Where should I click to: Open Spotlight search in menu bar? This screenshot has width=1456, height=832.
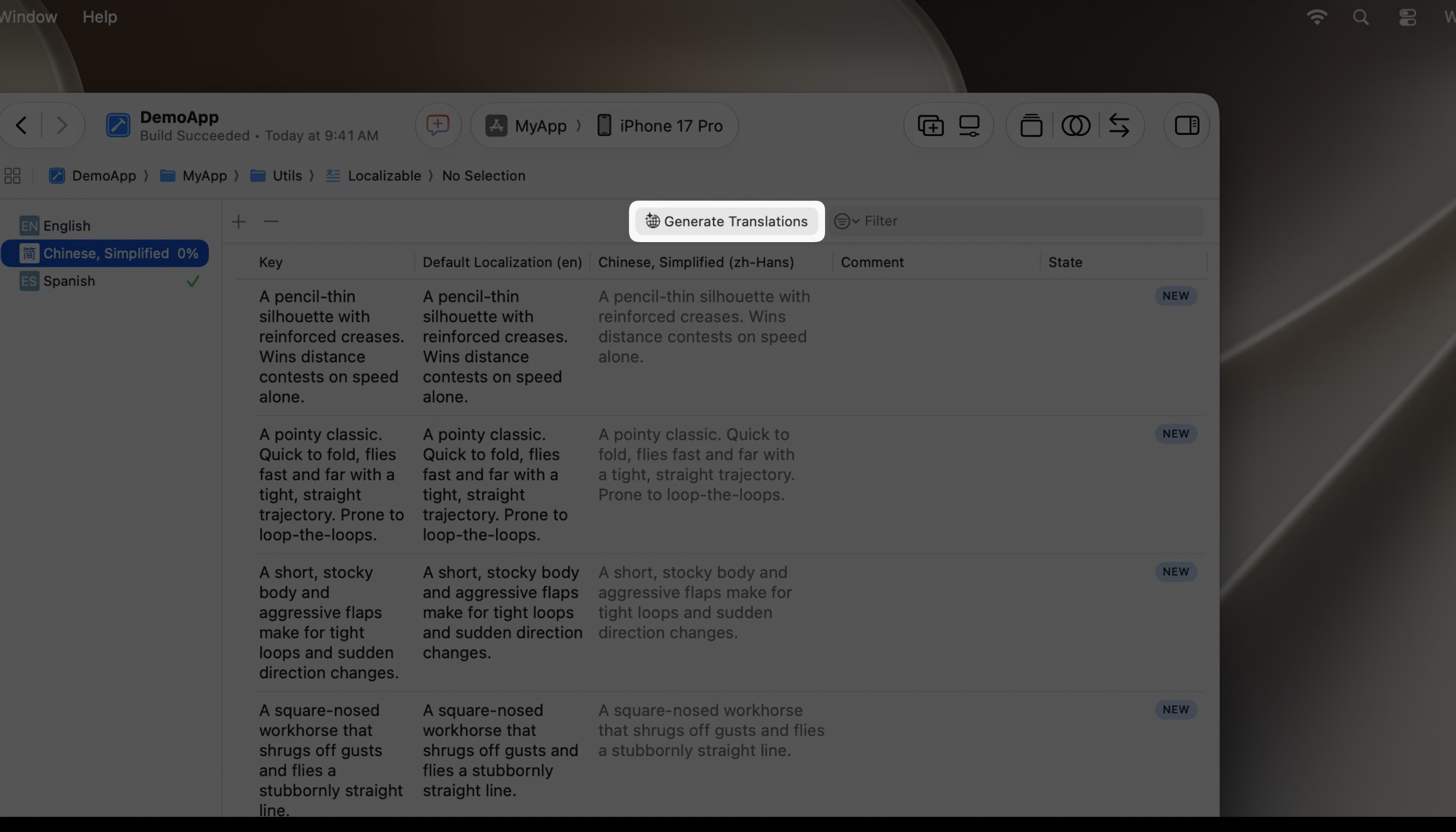click(1360, 17)
